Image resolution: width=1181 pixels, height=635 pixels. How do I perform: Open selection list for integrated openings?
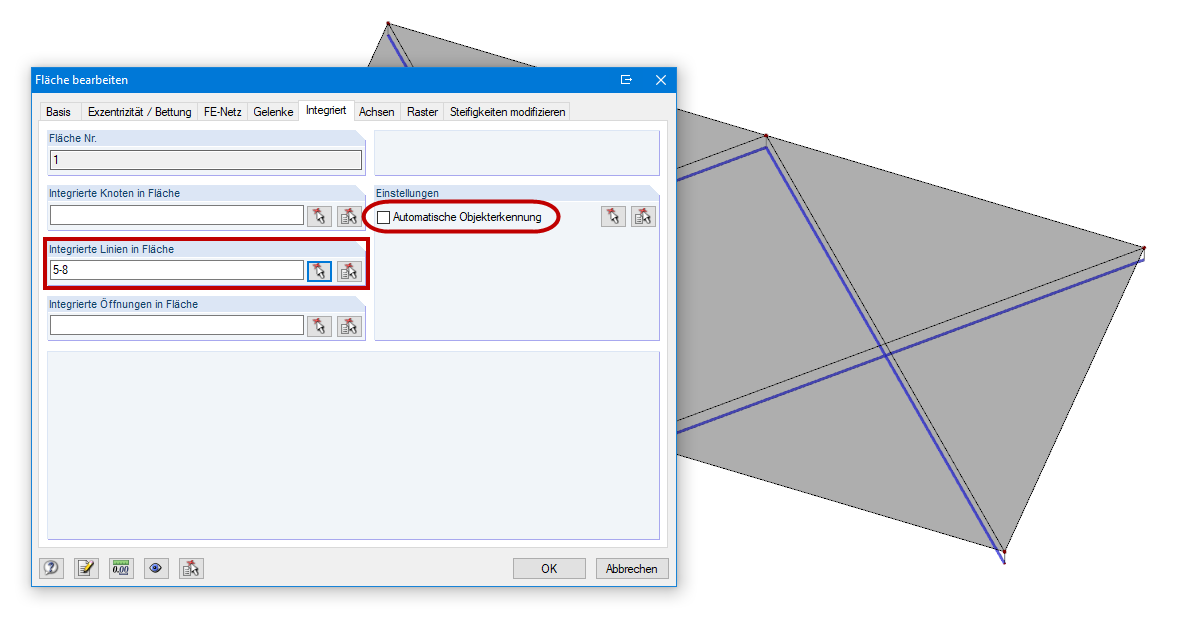(349, 326)
